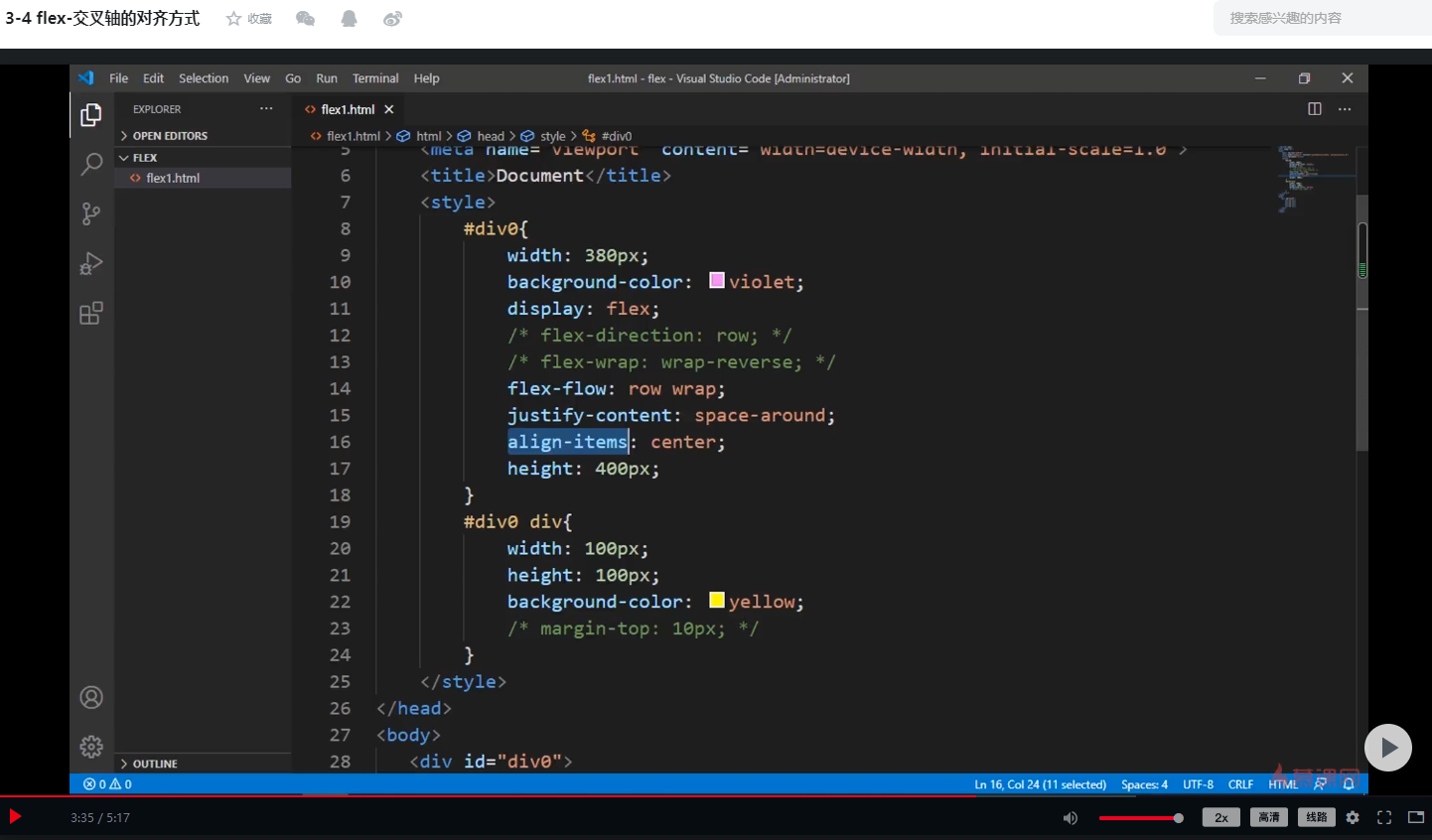Click the 高清 video quality button
Screen dimensions: 1432x840
click(1268, 817)
